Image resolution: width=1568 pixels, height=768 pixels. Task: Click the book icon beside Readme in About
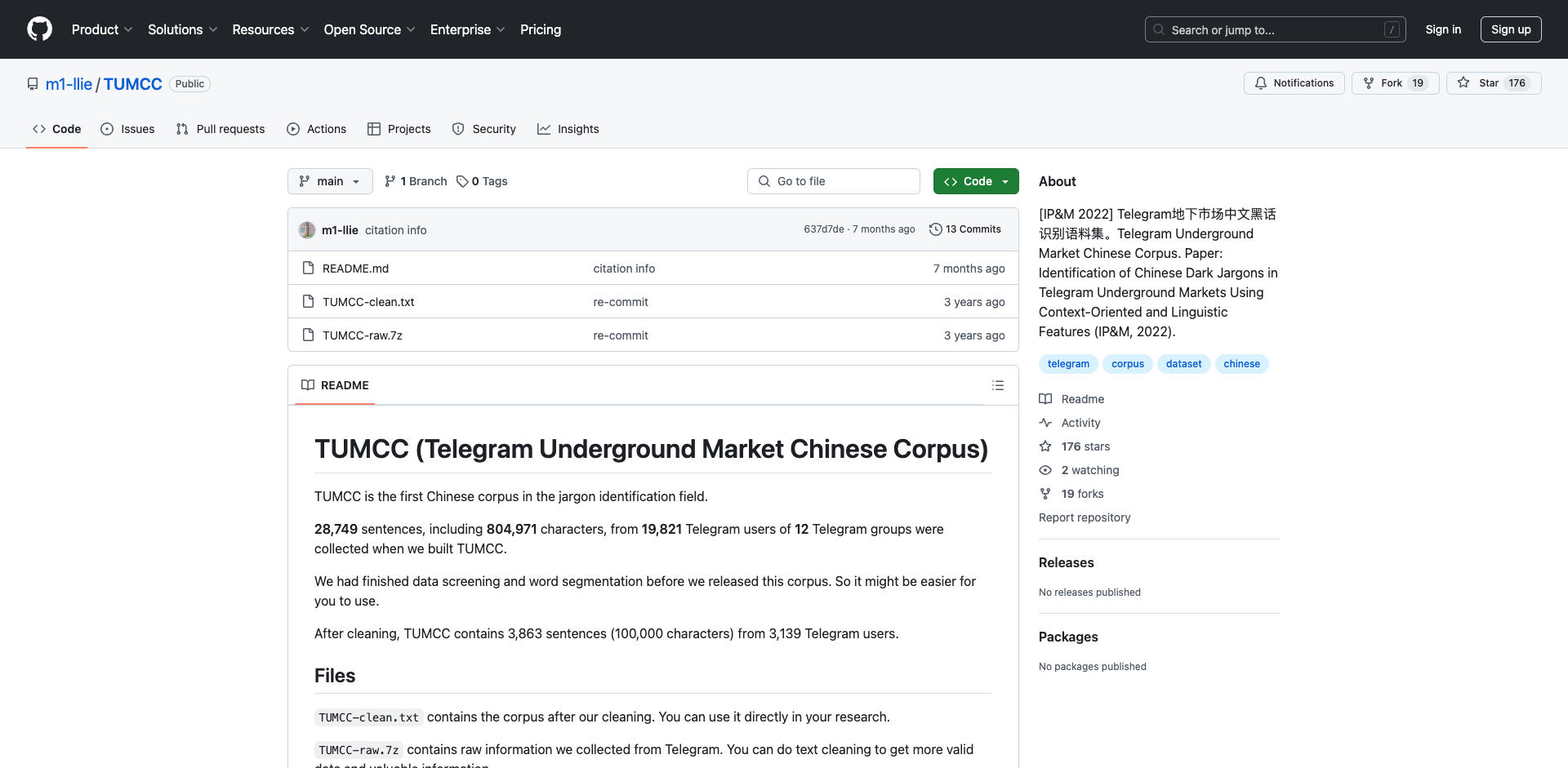pos(1045,399)
